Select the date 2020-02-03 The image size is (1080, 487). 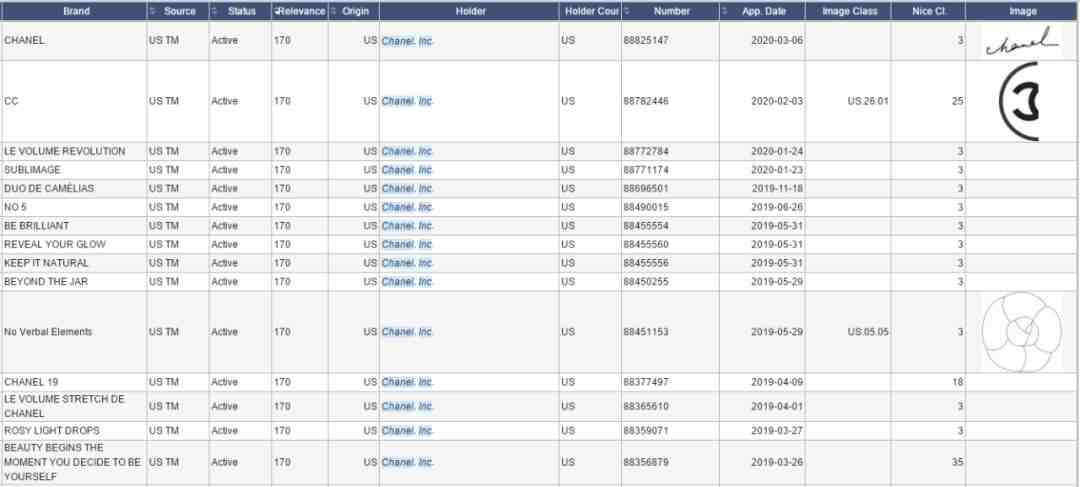[x=777, y=101]
